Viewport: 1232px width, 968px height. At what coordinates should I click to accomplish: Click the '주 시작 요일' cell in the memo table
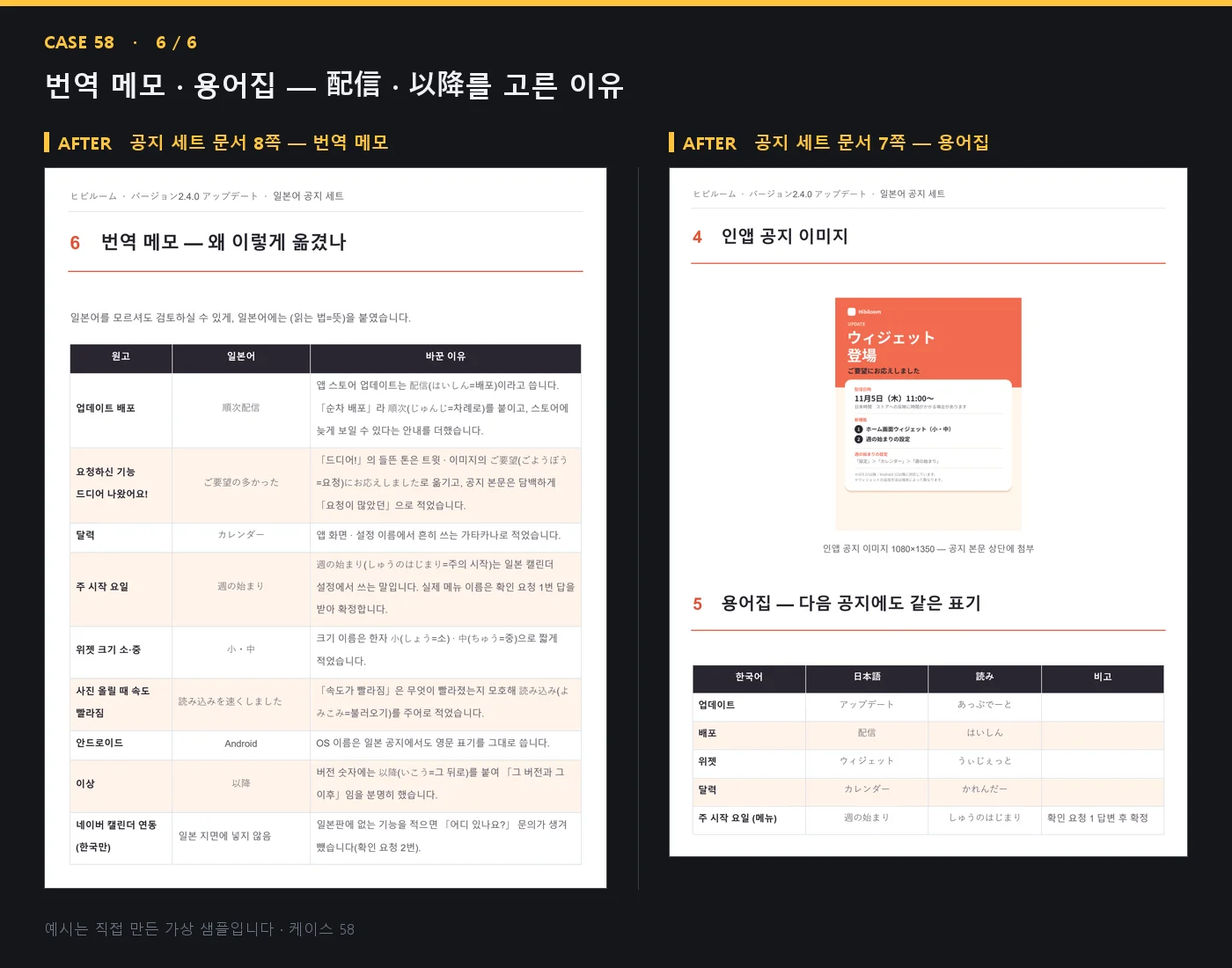[121, 587]
